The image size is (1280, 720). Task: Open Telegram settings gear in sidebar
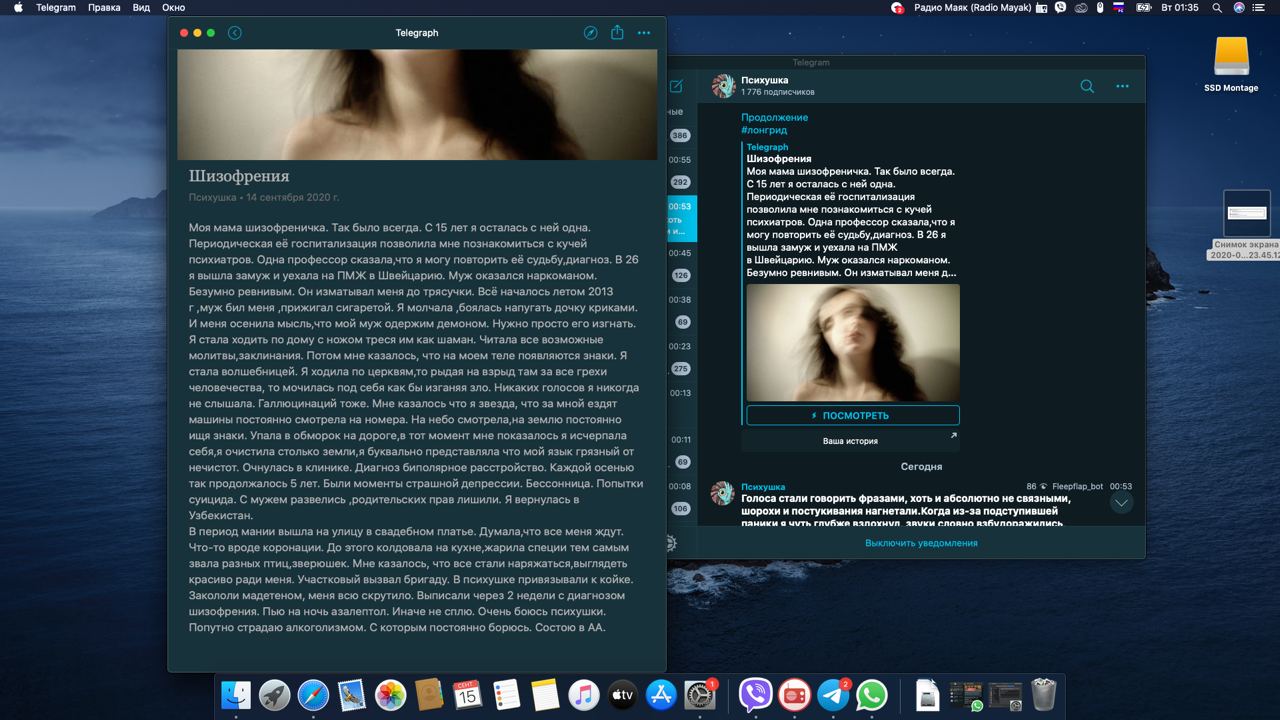(671, 543)
